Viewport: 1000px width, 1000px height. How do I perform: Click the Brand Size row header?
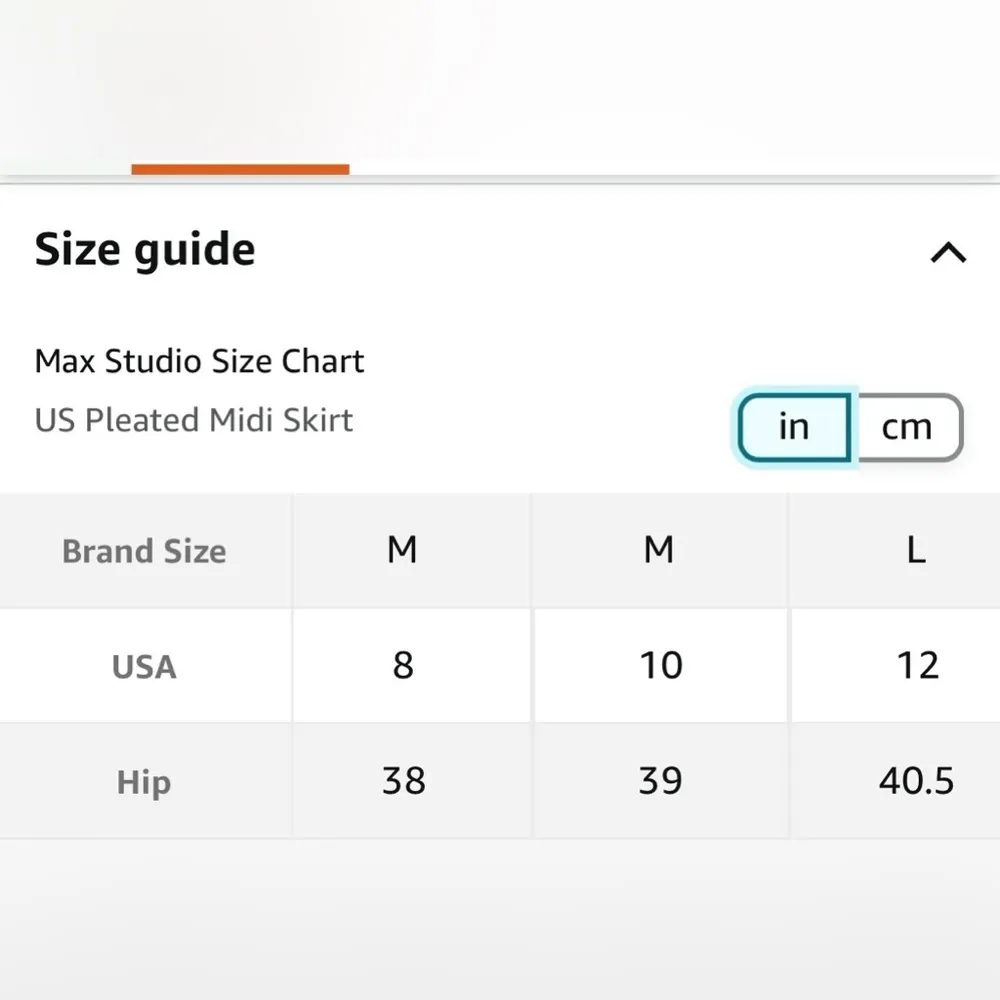144,551
